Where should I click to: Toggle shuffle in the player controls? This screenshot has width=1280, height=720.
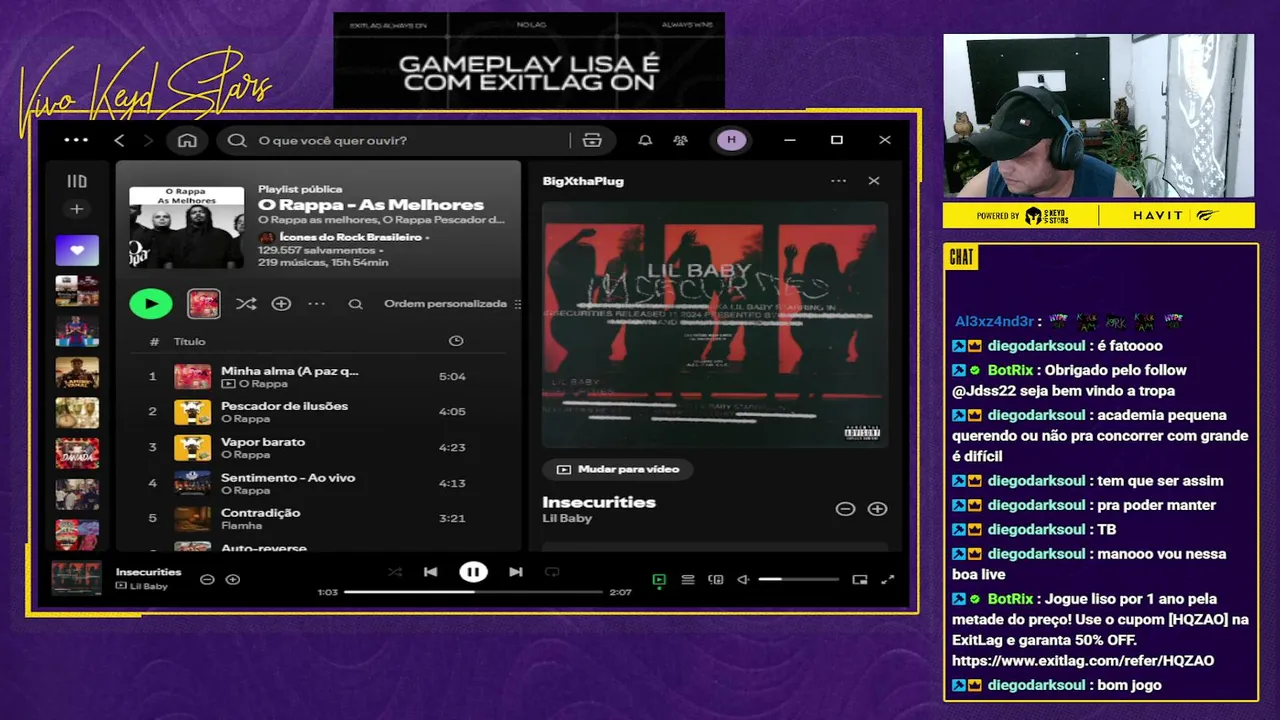(395, 572)
